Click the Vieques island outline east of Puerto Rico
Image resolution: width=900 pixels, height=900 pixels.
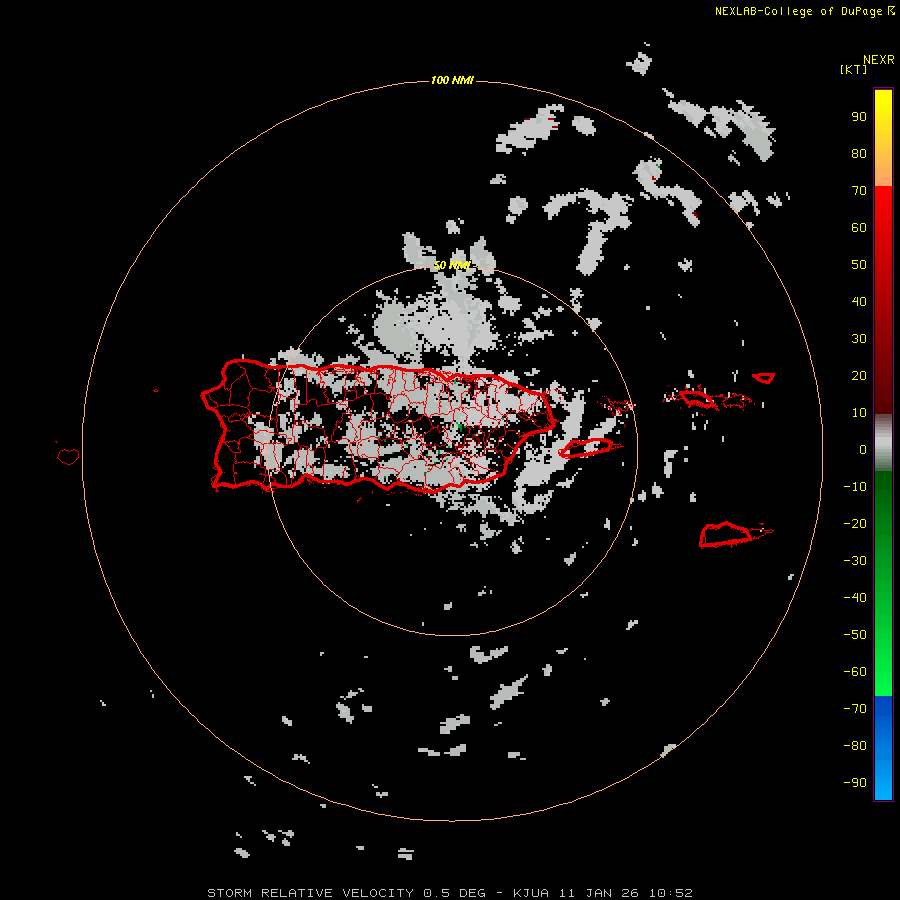pyautogui.click(x=587, y=447)
